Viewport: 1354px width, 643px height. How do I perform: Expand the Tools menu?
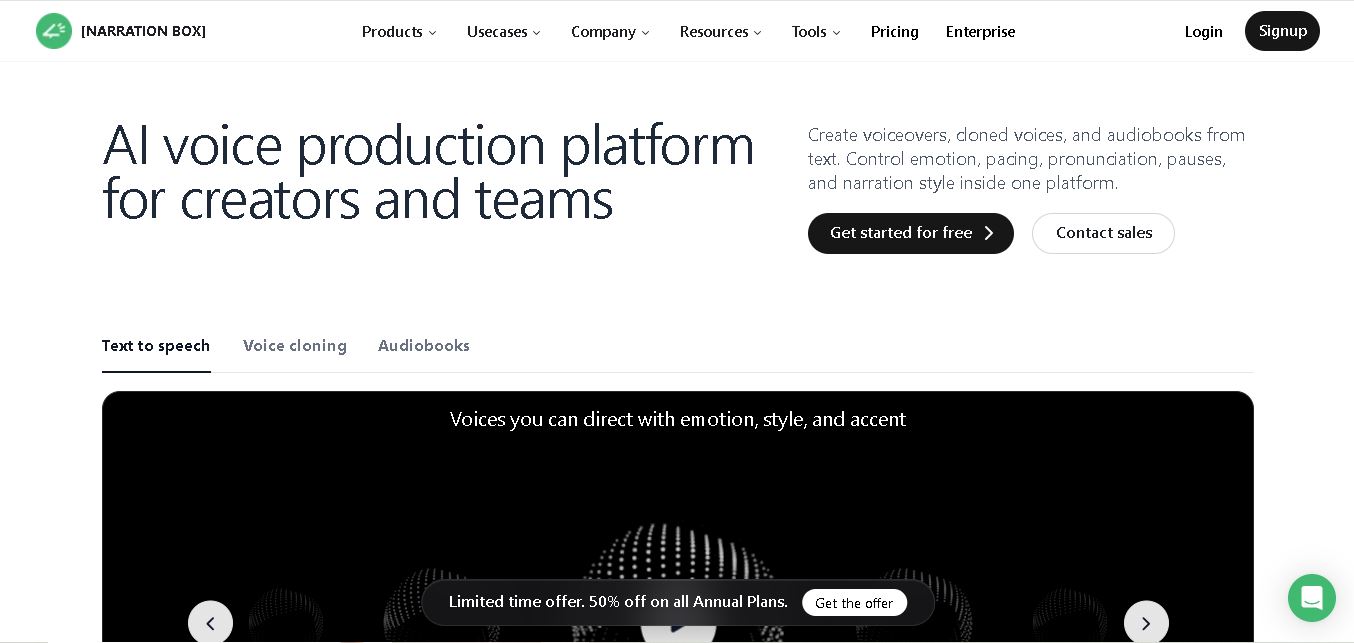[x=816, y=32]
